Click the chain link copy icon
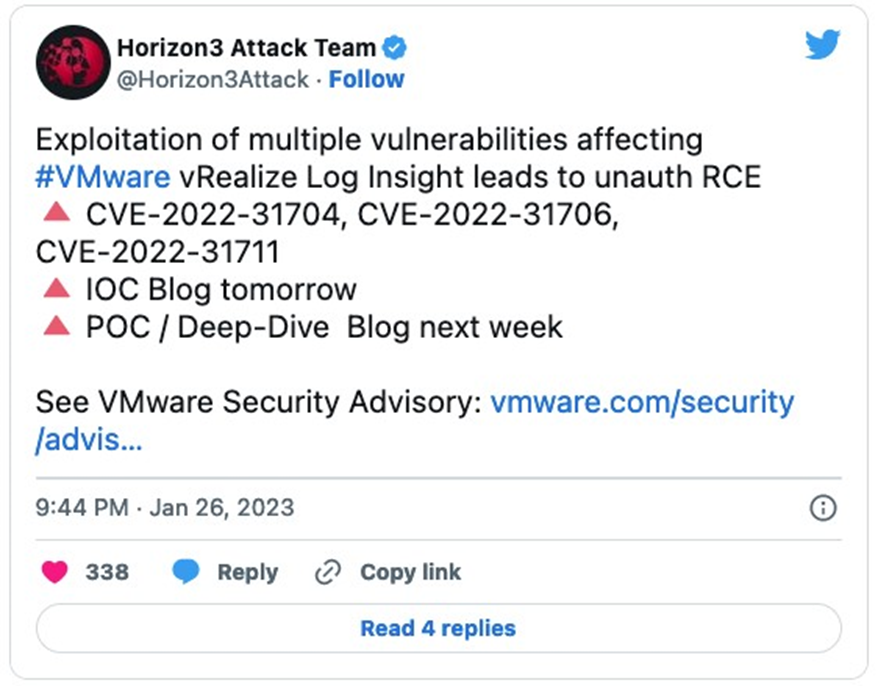The height and width of the screenshot is (686, 878). (328, 572)
